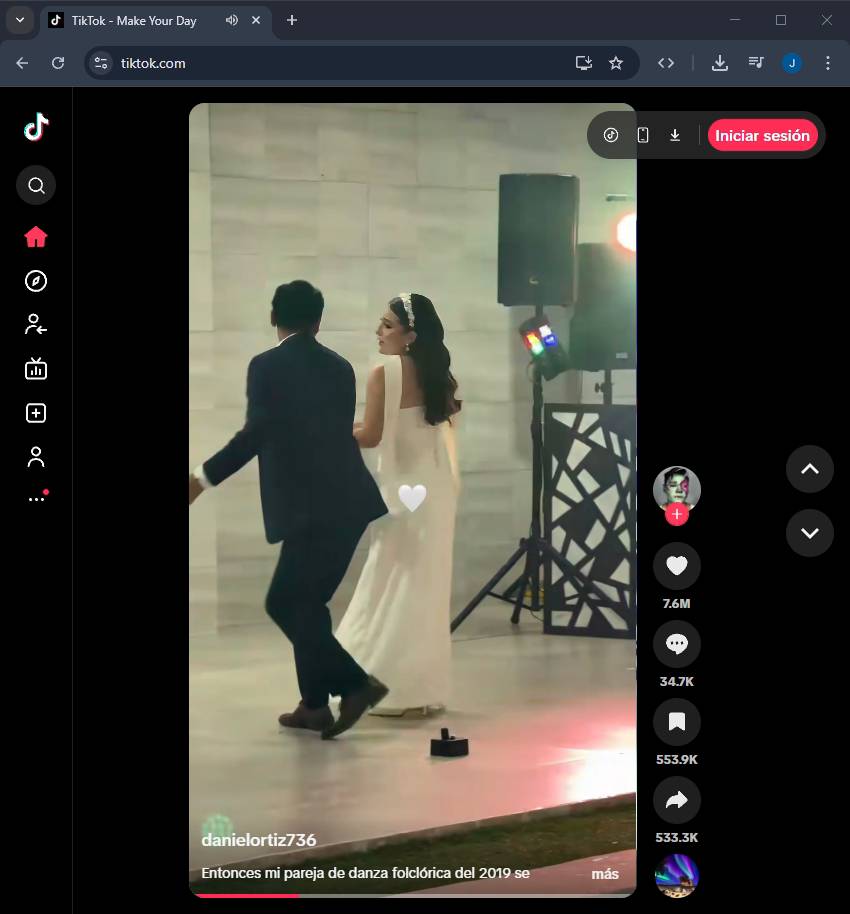850x914 pixels.
Task: Click the Upload plus icon
Action: tap(36, 413)
